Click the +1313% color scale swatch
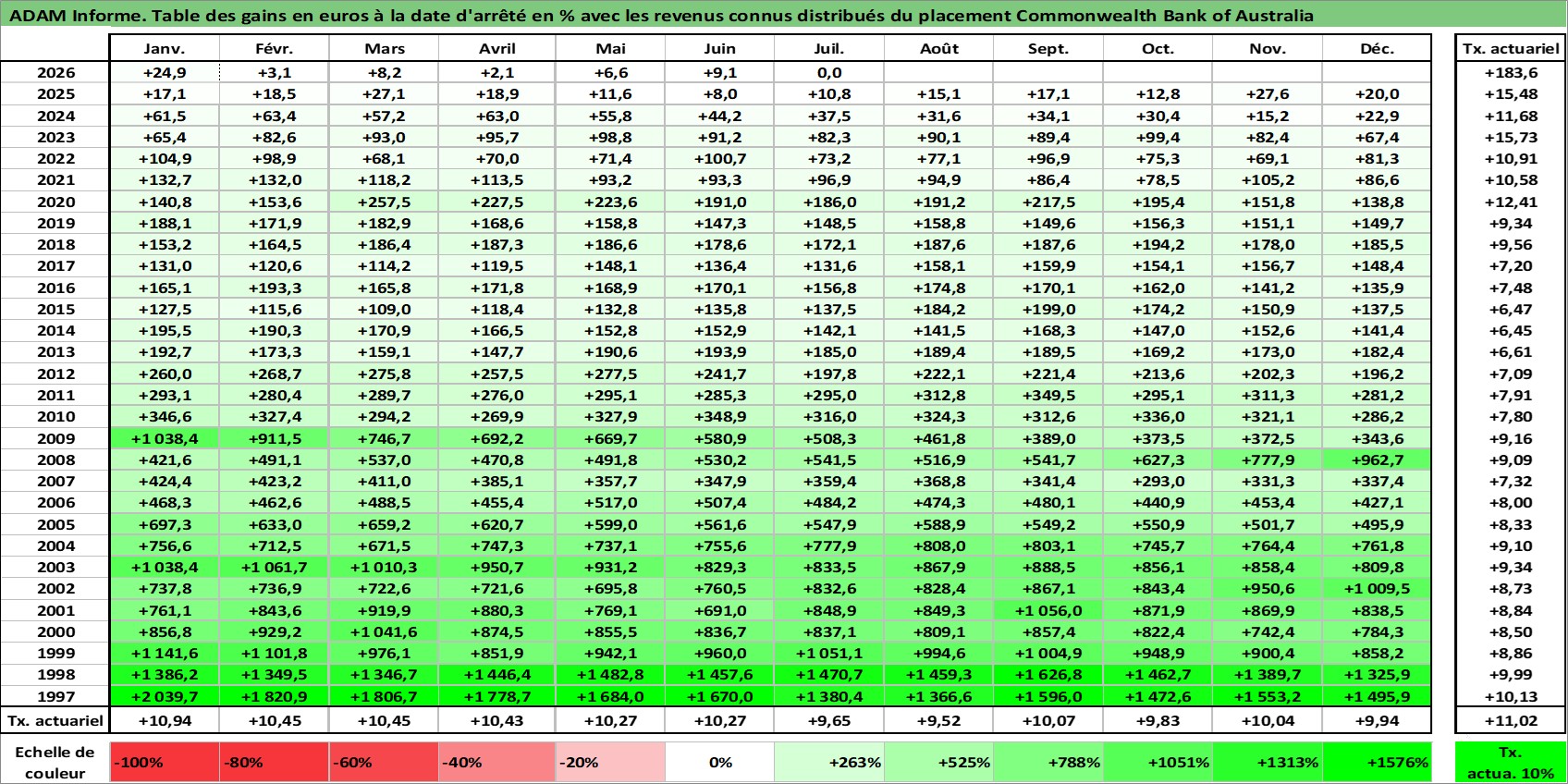 click(1268, 762)
